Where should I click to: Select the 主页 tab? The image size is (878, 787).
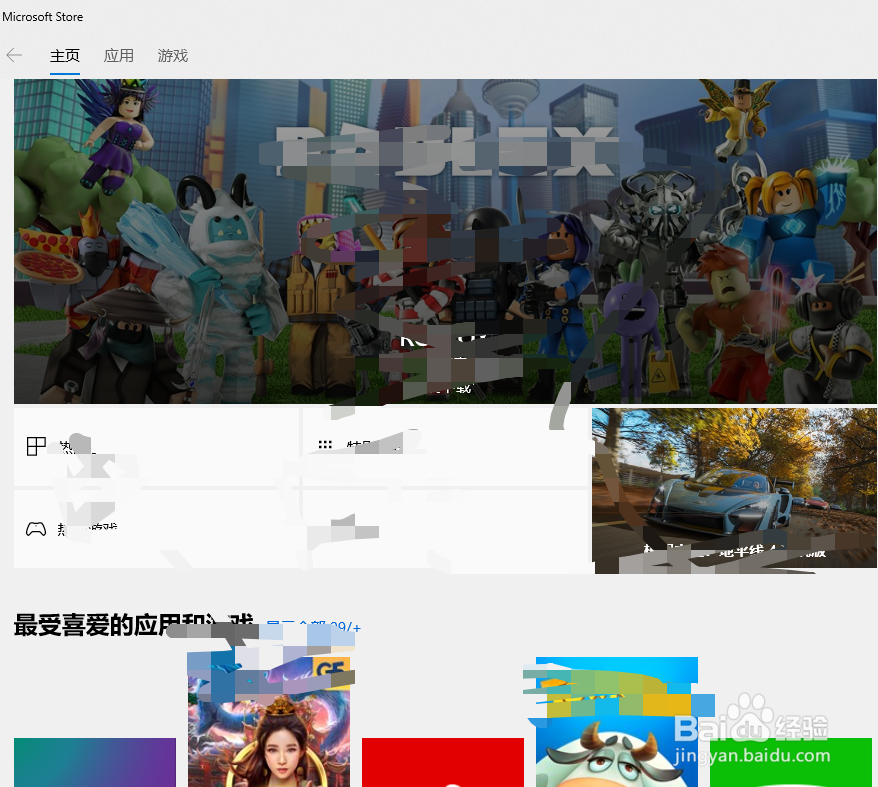pos(65,55)
